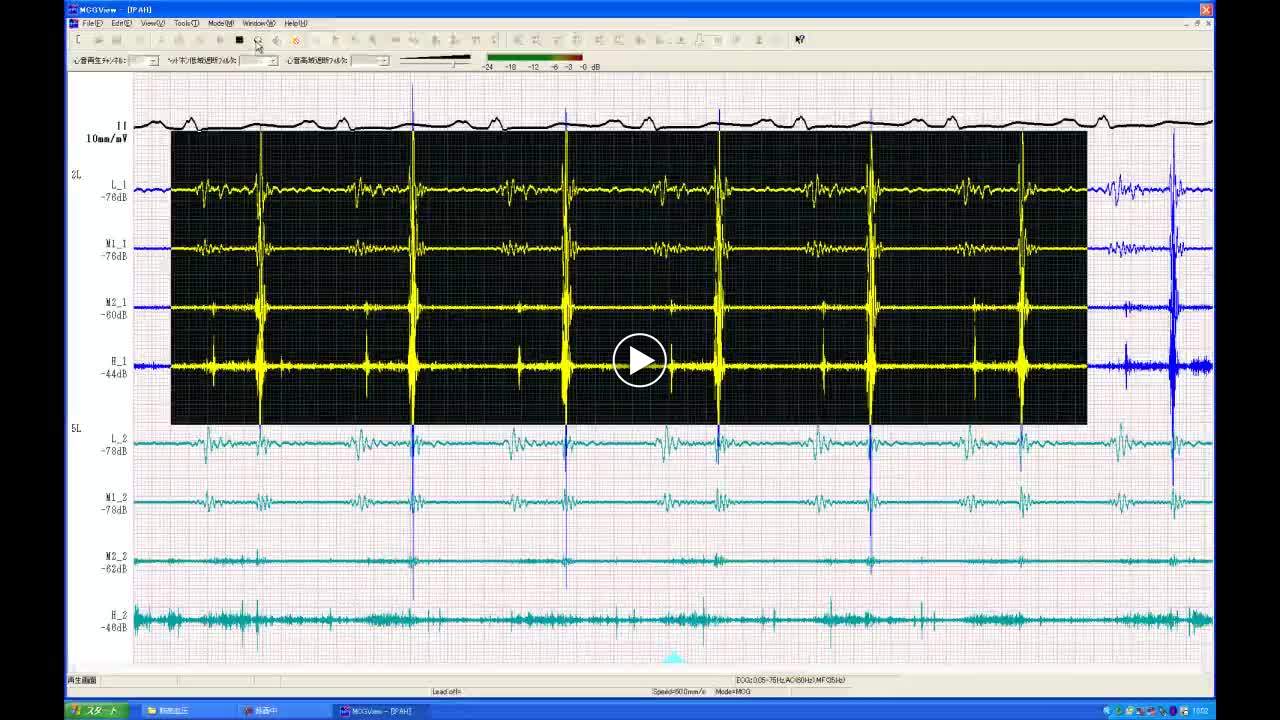Image resolution: width=1280 pixels, height=720 pixels.
Task: Click the black stop button in toolbar
Action: pos(239,40)
